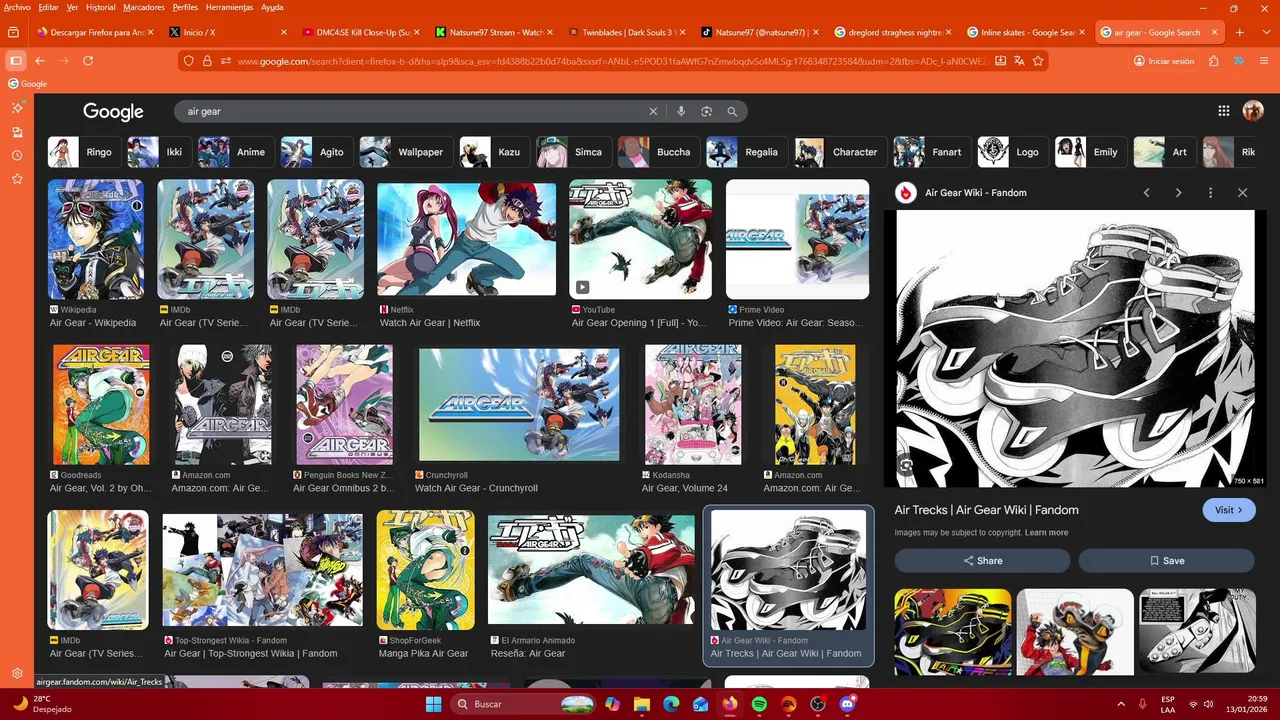
Task: Open history in the Firefox sidebar
Action: (x=17, y=155)
